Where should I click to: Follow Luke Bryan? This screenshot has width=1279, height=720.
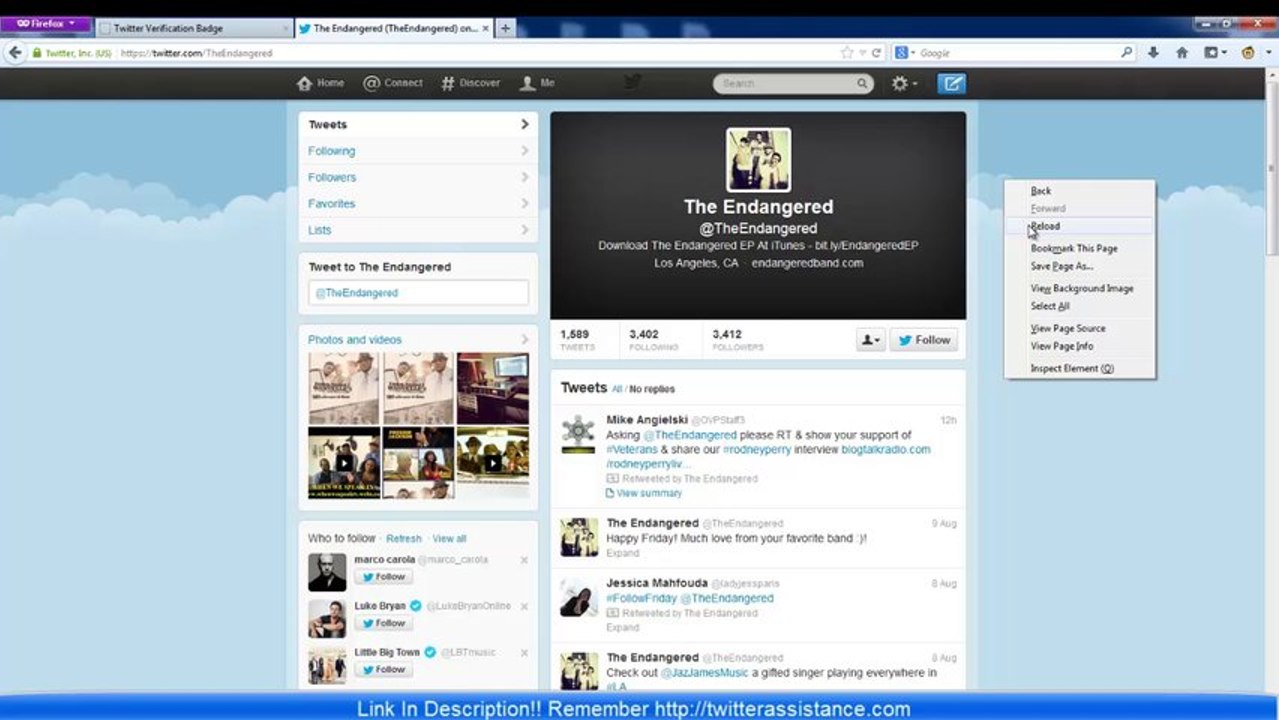pos(384,623)
